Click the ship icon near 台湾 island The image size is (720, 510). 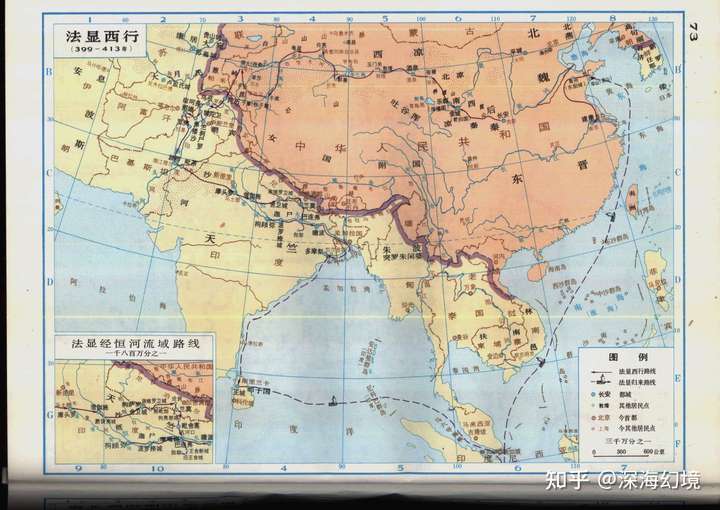(x=610, y=216)
